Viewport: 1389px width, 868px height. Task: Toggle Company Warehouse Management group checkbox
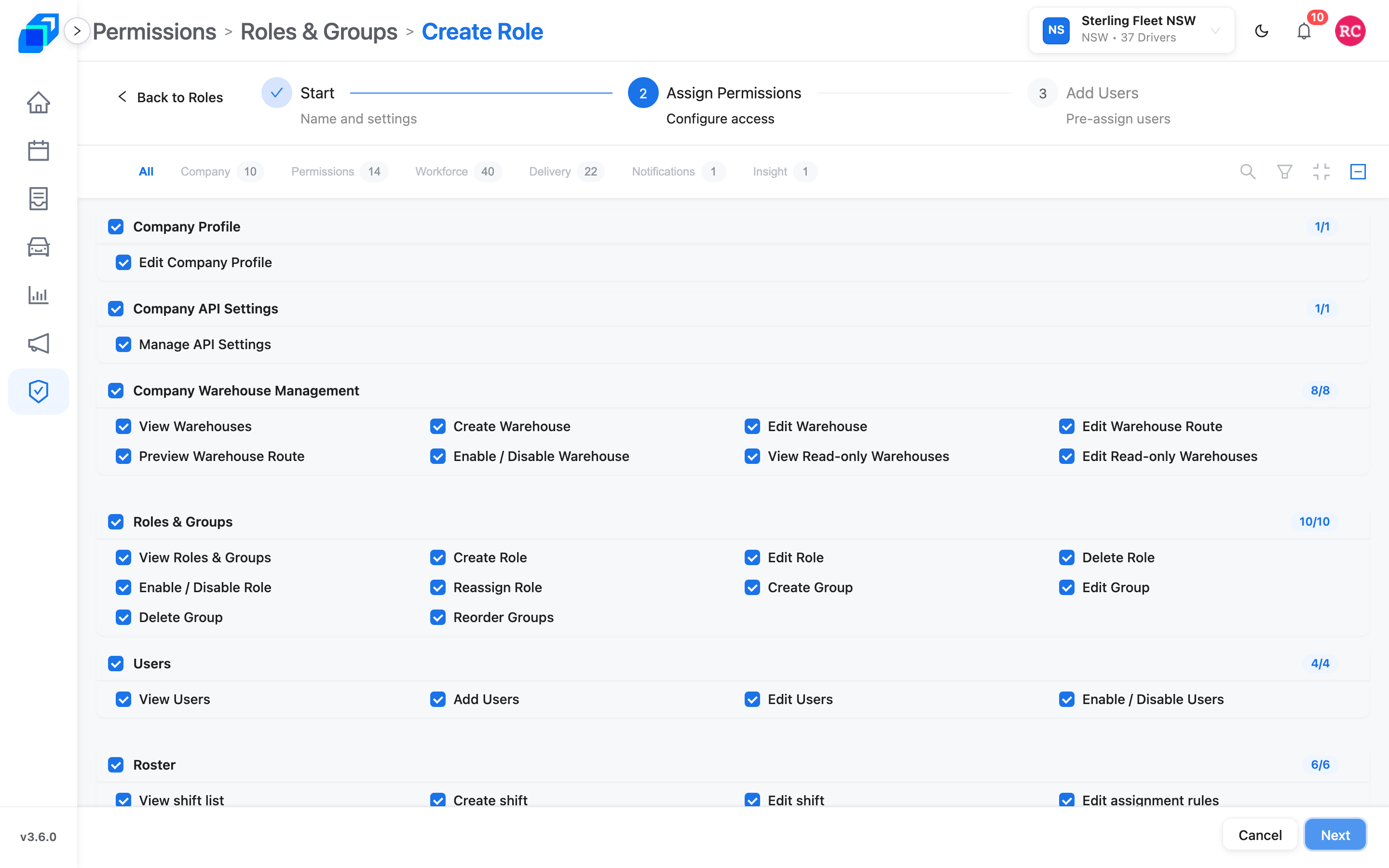[x=116, y=391]
